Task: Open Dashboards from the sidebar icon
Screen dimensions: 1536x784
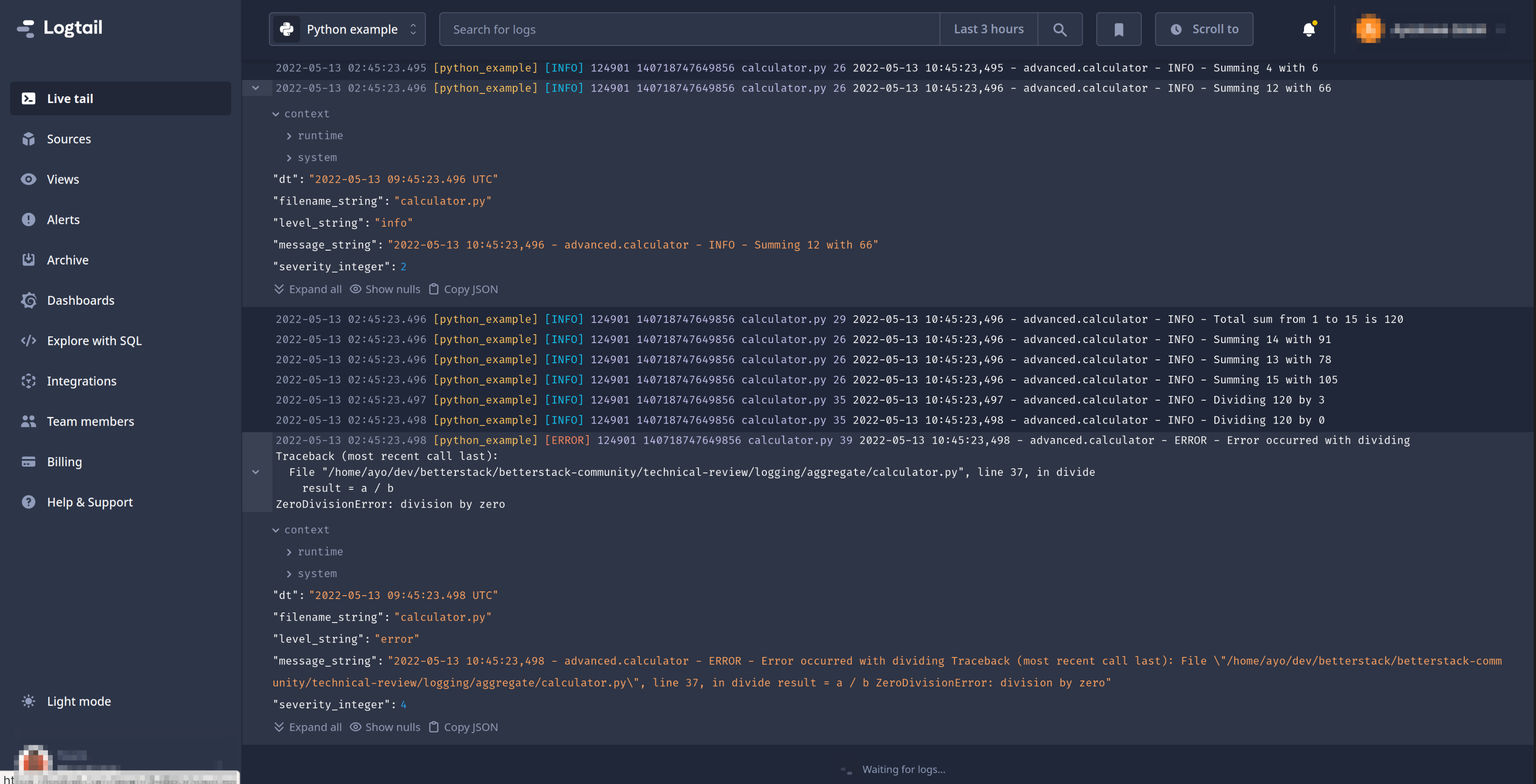Action: click(x=28, y=300)
